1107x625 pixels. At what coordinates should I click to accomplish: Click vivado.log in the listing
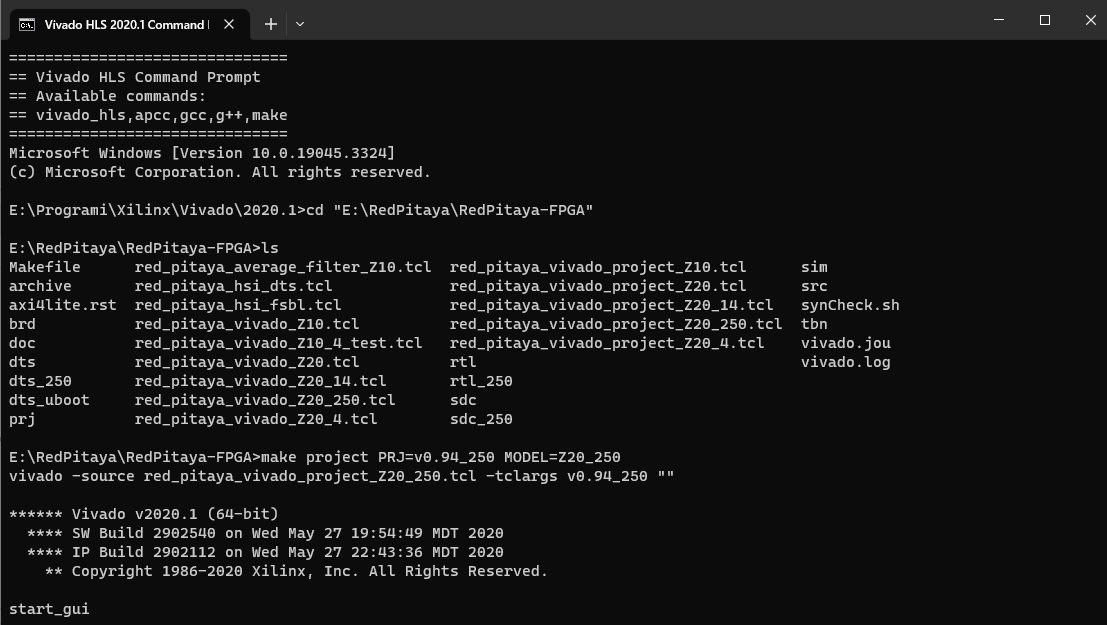pyautogui.click(x=846, y=363)
